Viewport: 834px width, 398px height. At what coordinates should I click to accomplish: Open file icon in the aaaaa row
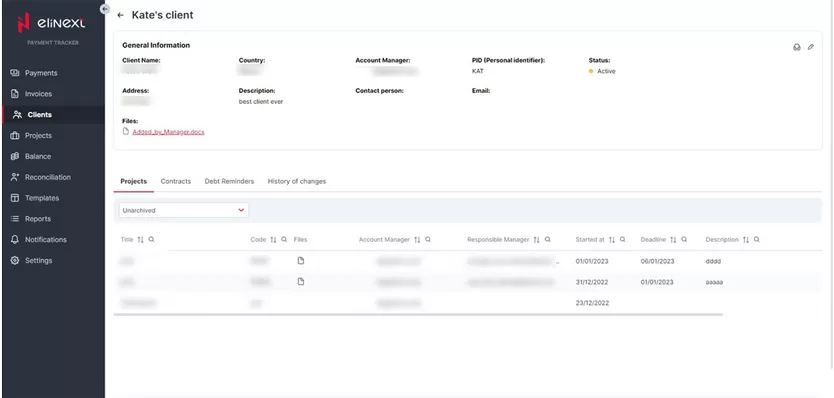pos(301,281)
